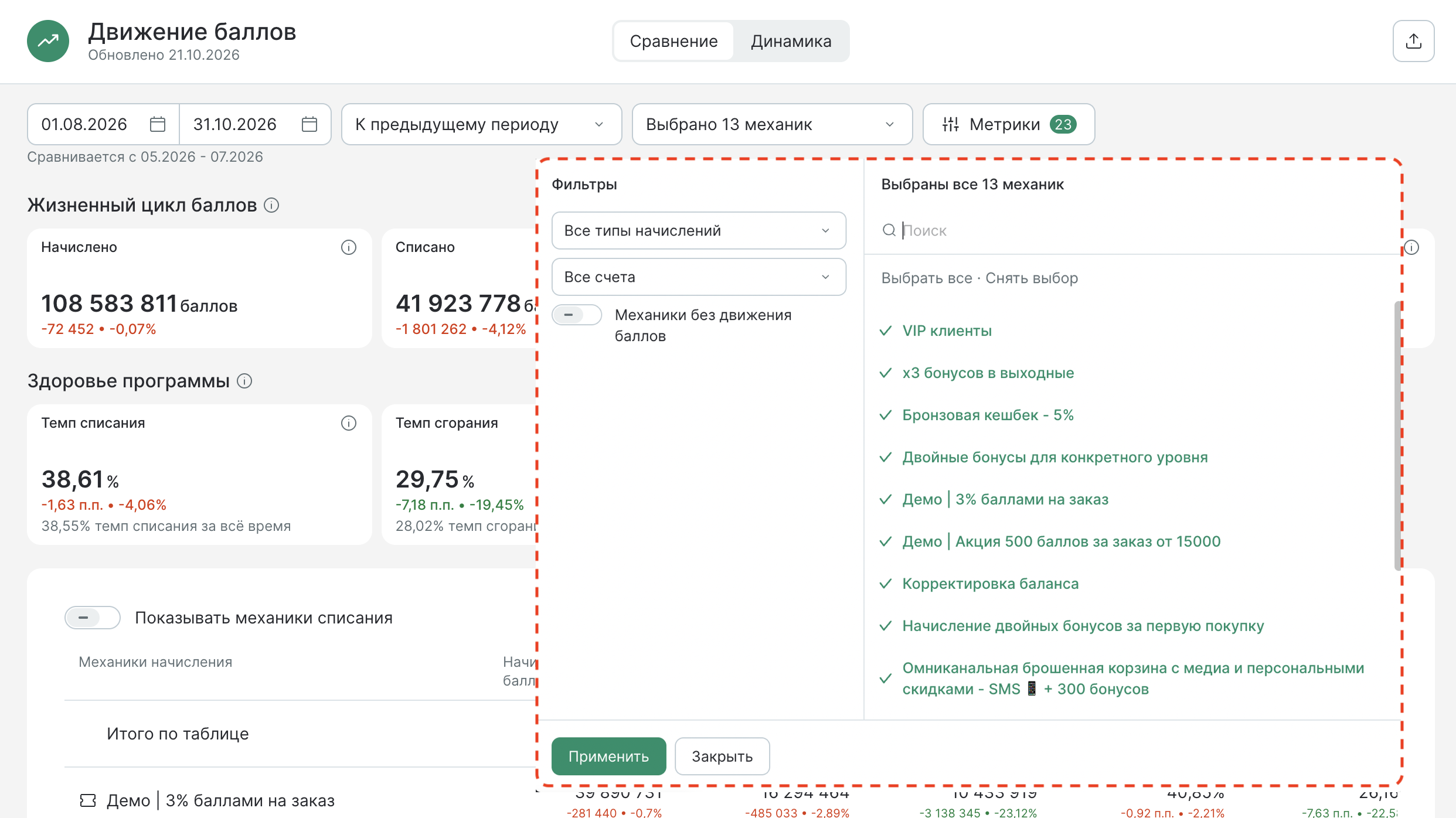The width and height of the screenshot is (1456, 818).
Task: Open calendar icon for end date 31.10.2026
Action: point(309,124)
